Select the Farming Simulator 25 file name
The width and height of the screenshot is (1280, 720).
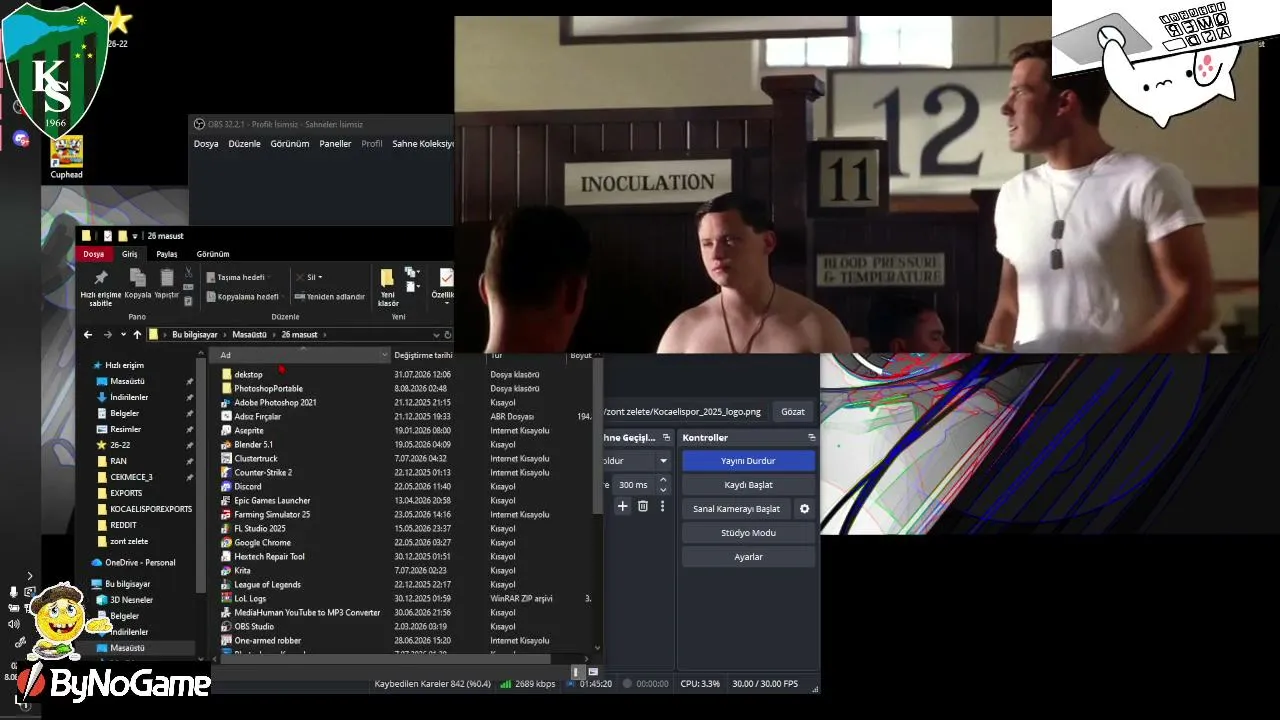click(x=272, y=515)
